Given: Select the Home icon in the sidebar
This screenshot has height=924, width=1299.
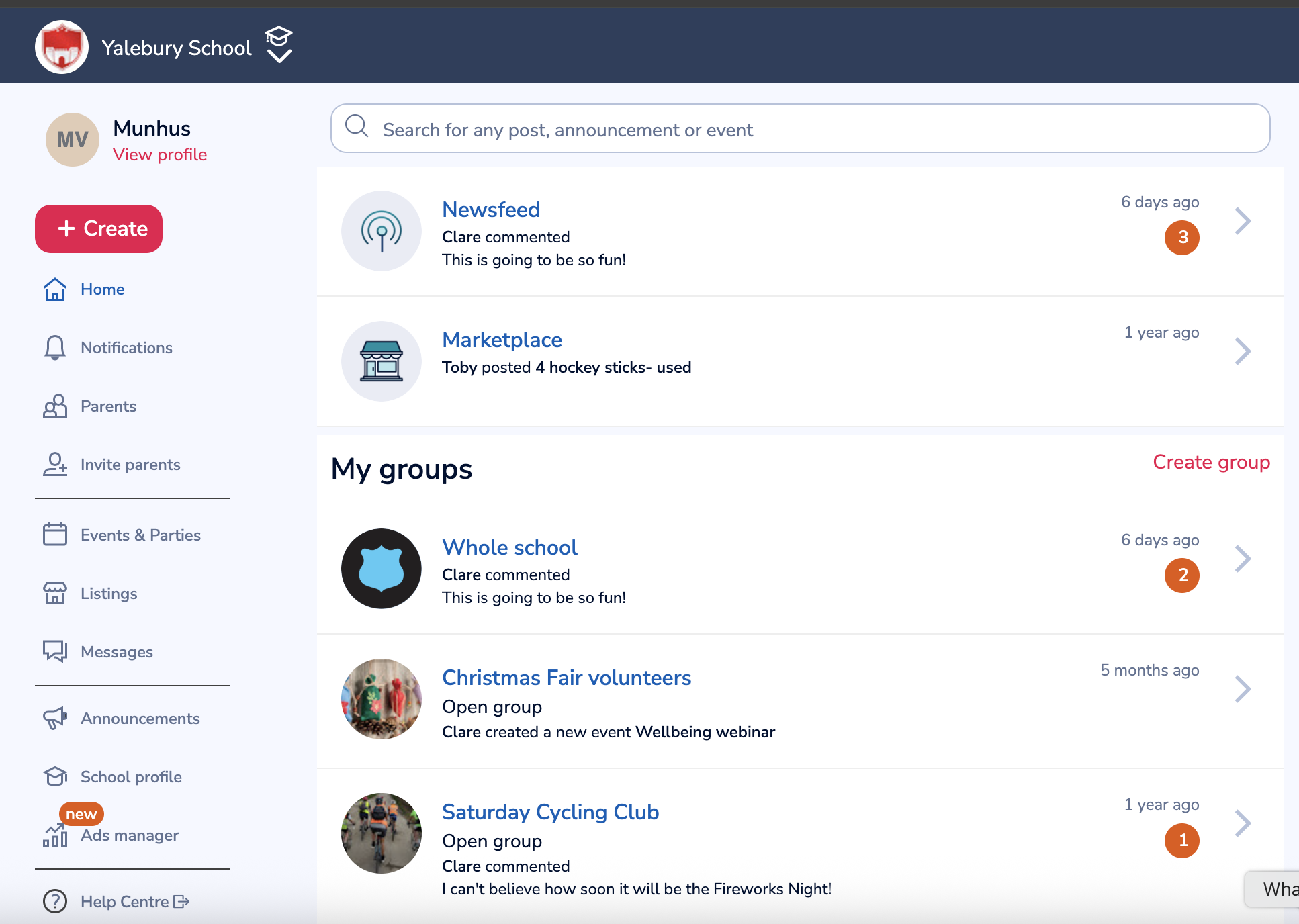Looking at the screenshot, I should pyautogui.click(x=55, y=289).
